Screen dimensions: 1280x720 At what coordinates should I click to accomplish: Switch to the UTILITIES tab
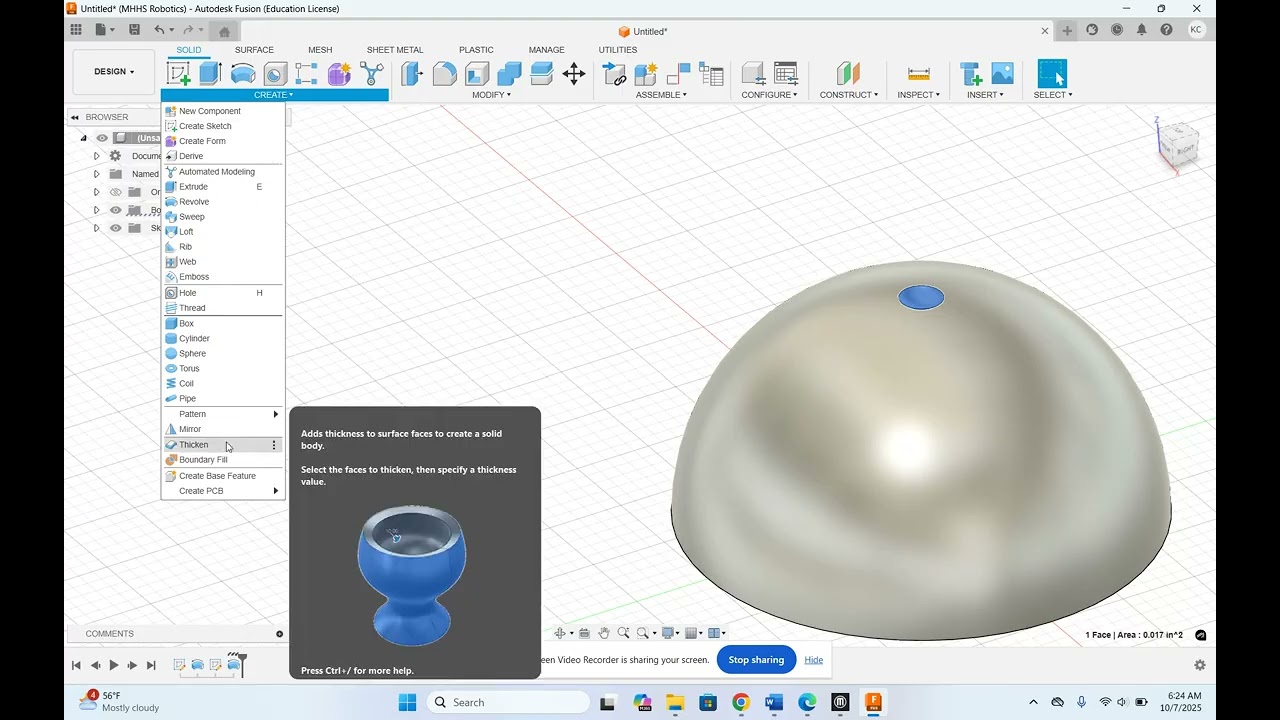(x=618, y=50)
